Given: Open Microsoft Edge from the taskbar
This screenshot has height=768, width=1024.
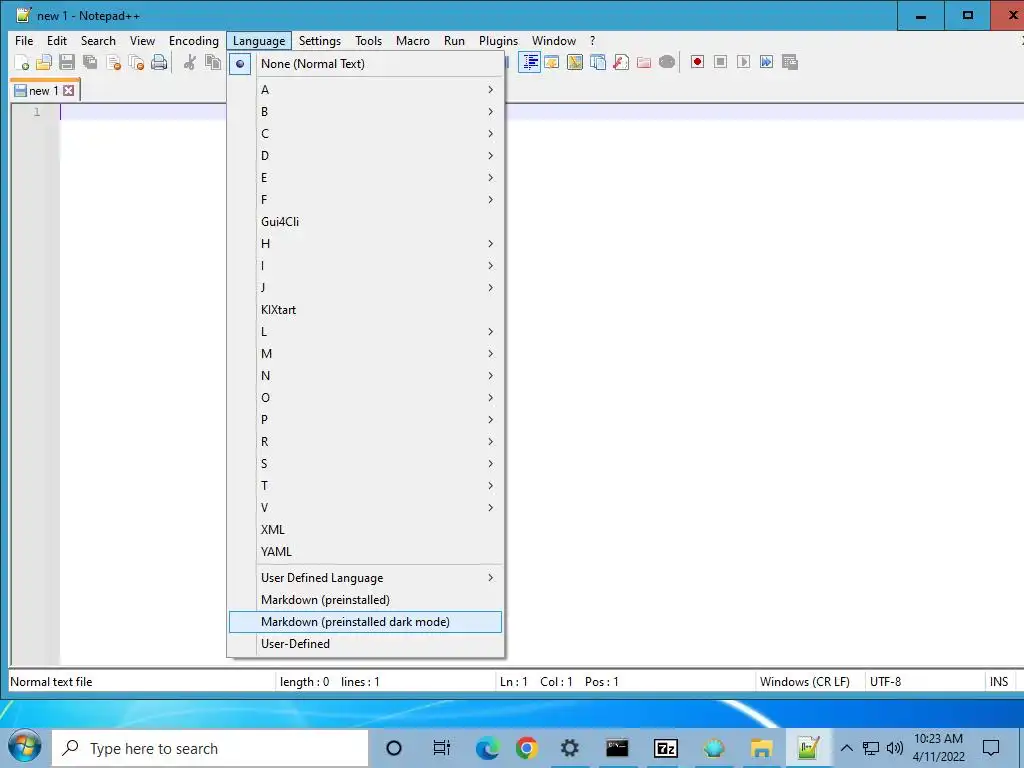Looking at the screenshot, I should 487,748.
